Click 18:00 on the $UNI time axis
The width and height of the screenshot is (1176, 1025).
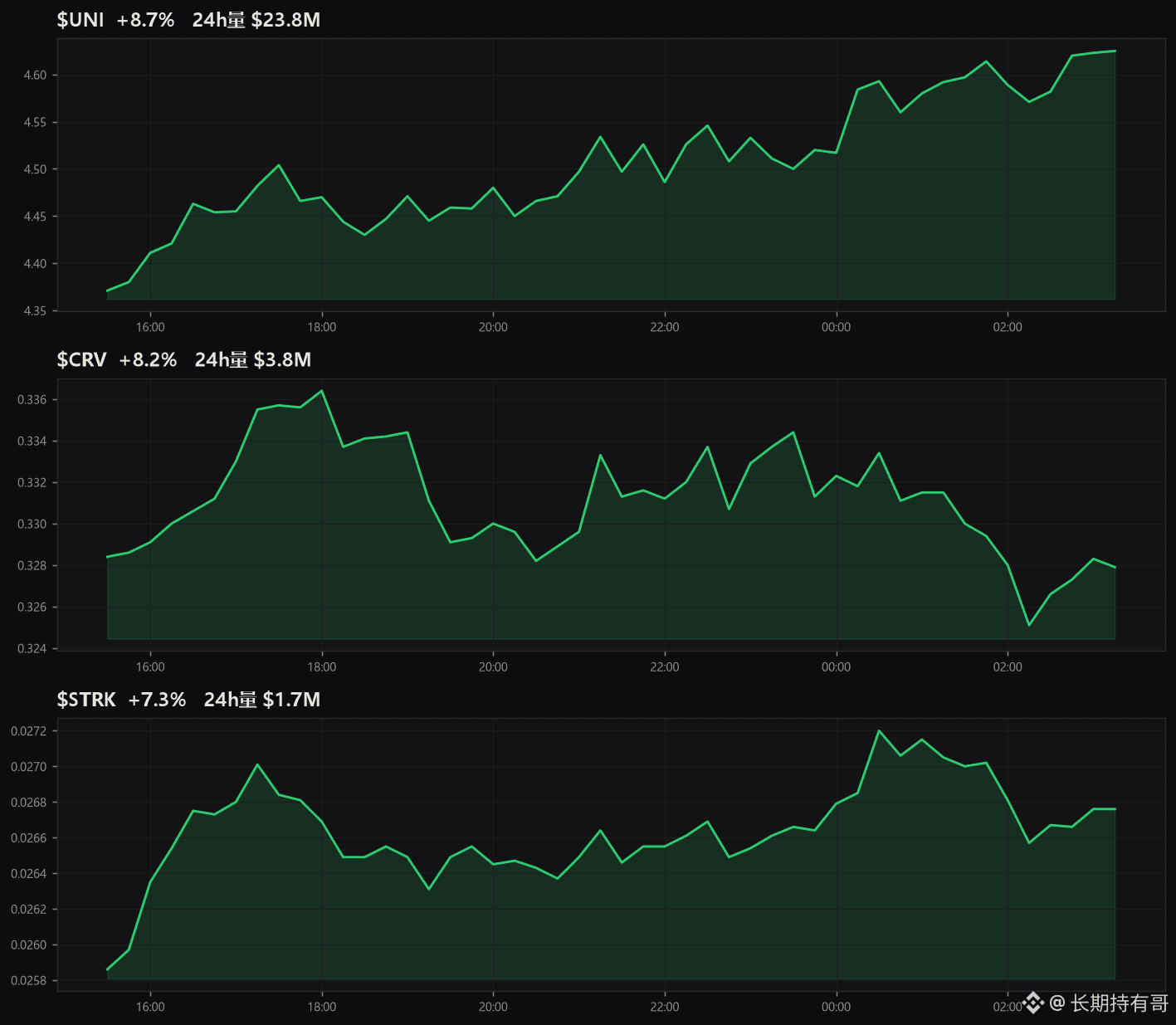(x=322, y=327)
